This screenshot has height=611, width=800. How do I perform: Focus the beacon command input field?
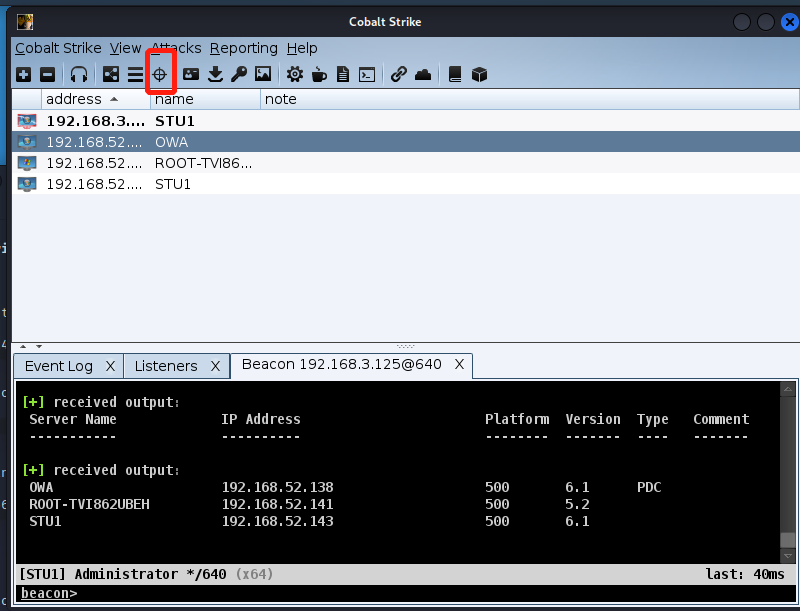tap(406, 593)
